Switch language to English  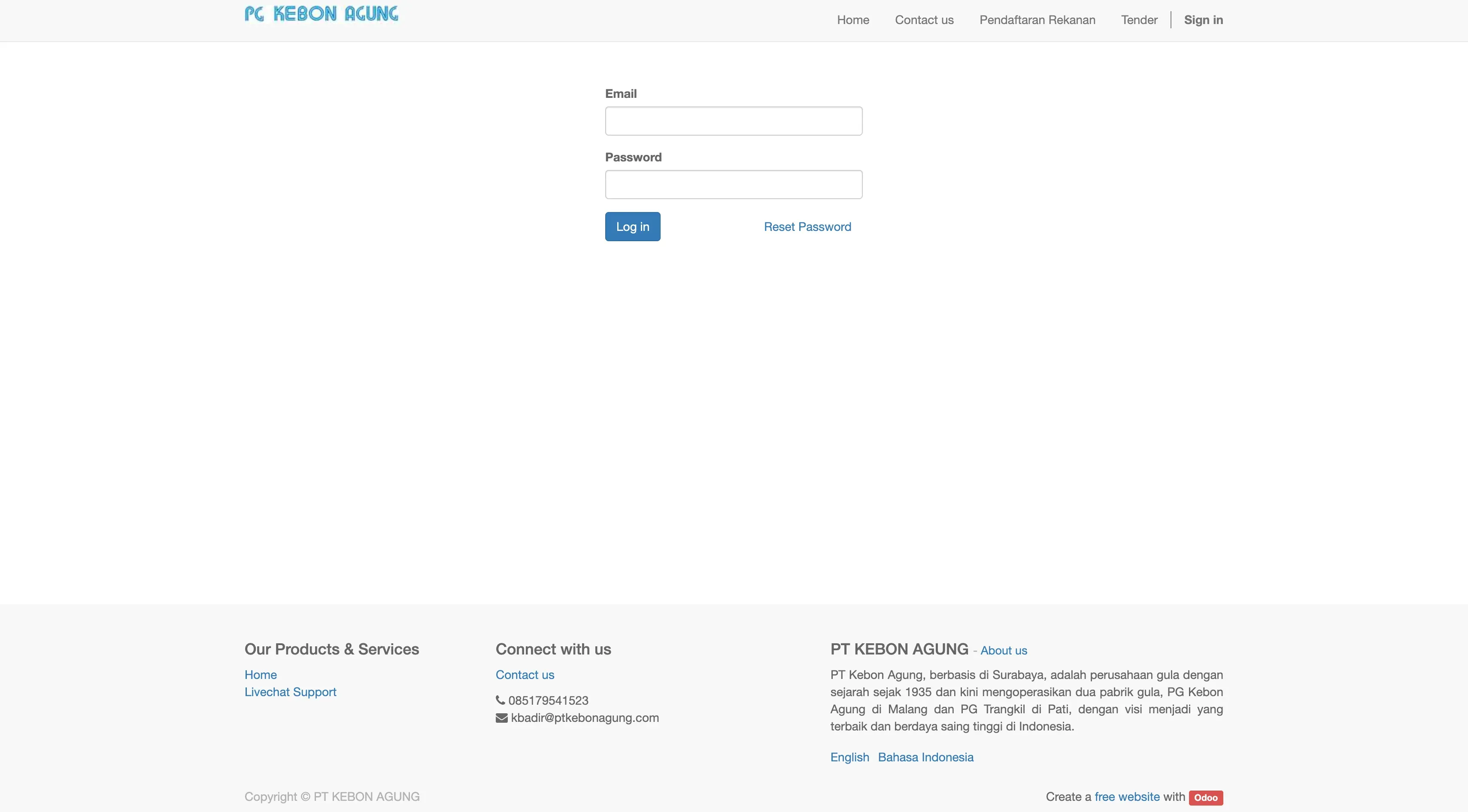(x=850, y=757)
